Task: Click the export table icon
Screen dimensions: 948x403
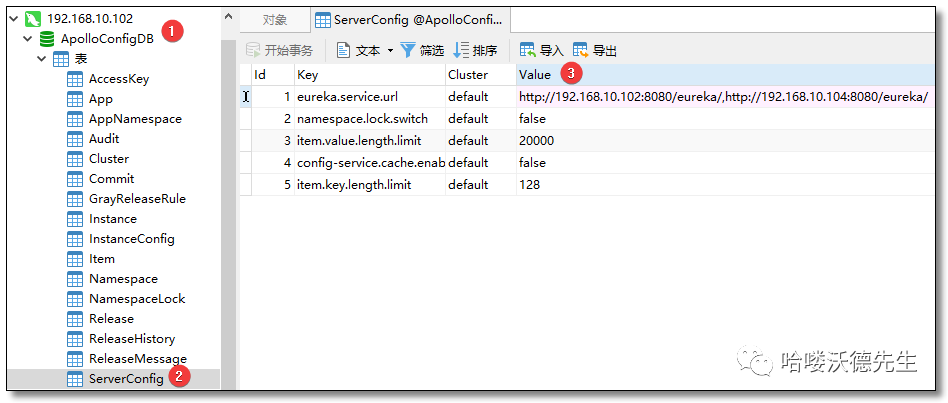Action: click(580, 50)
